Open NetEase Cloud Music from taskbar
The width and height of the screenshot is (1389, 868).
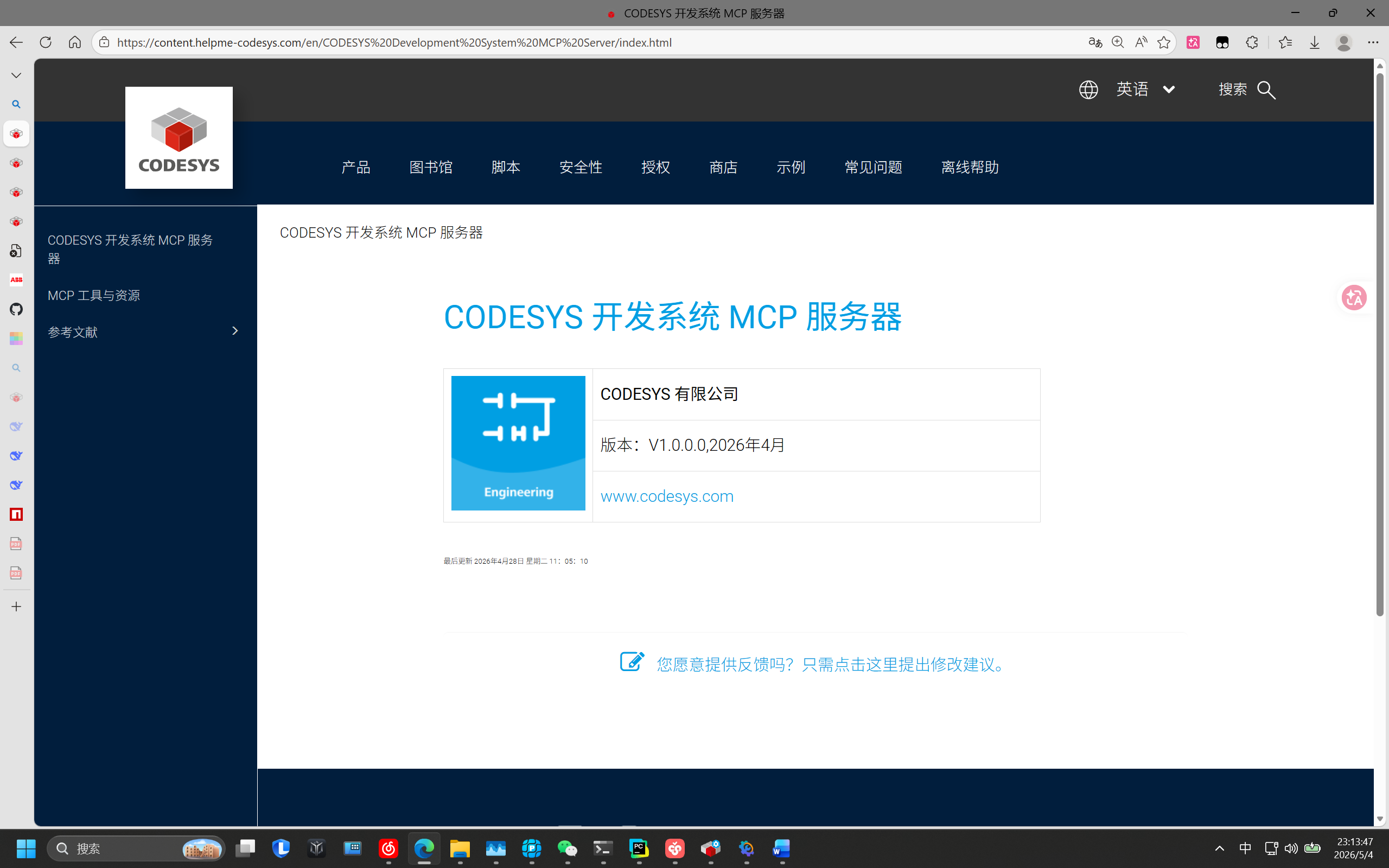(x=388, y=848)
